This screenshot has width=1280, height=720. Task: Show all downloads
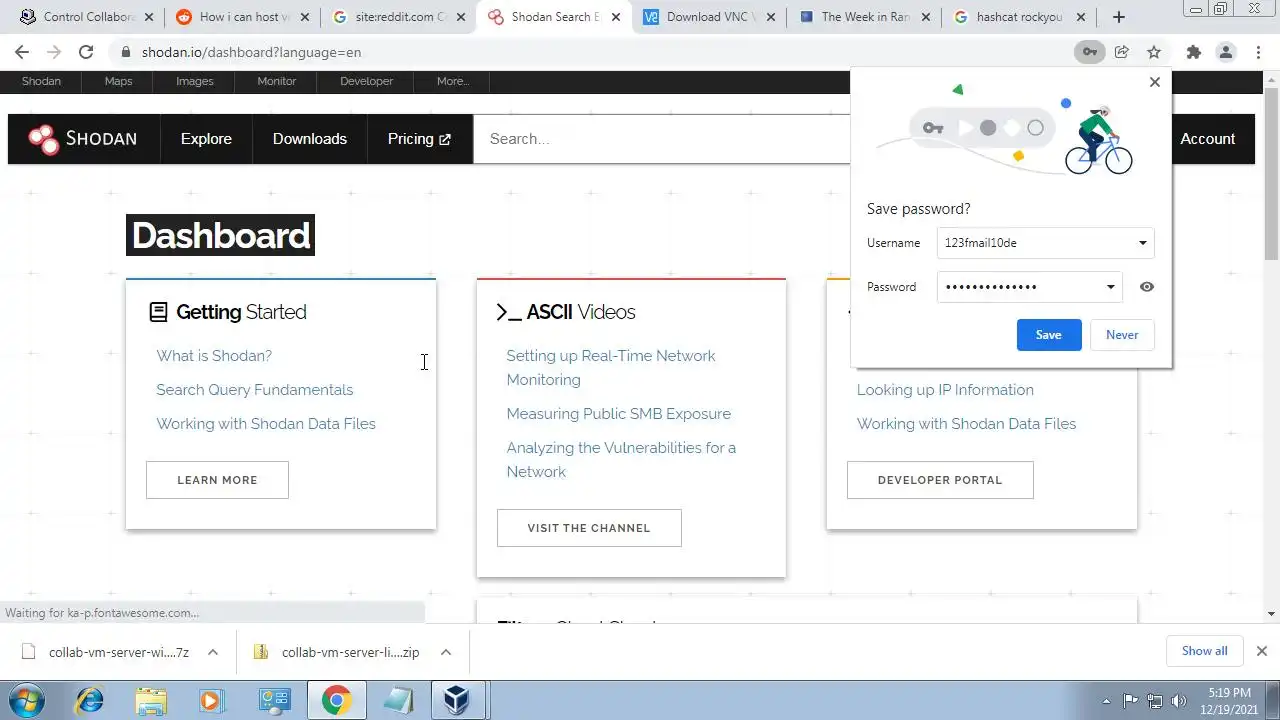(1204, 651)
